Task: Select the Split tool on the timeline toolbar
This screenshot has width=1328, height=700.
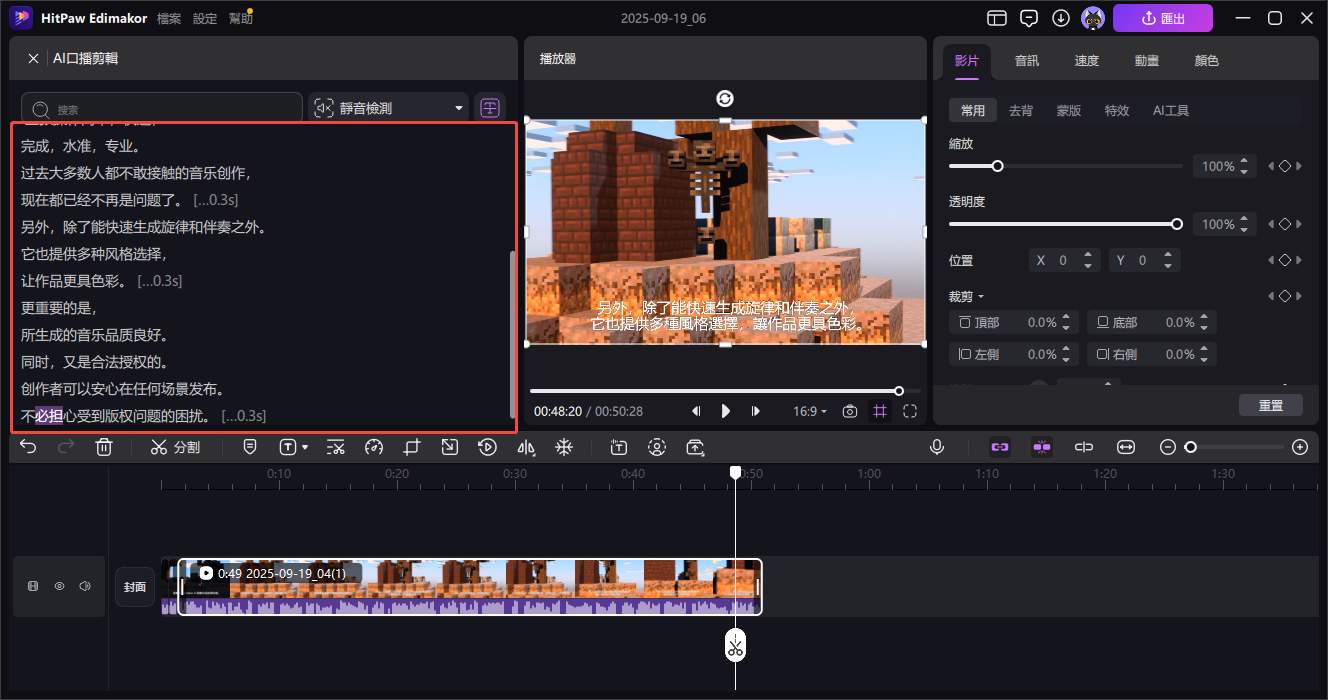Action: point(176,447)
